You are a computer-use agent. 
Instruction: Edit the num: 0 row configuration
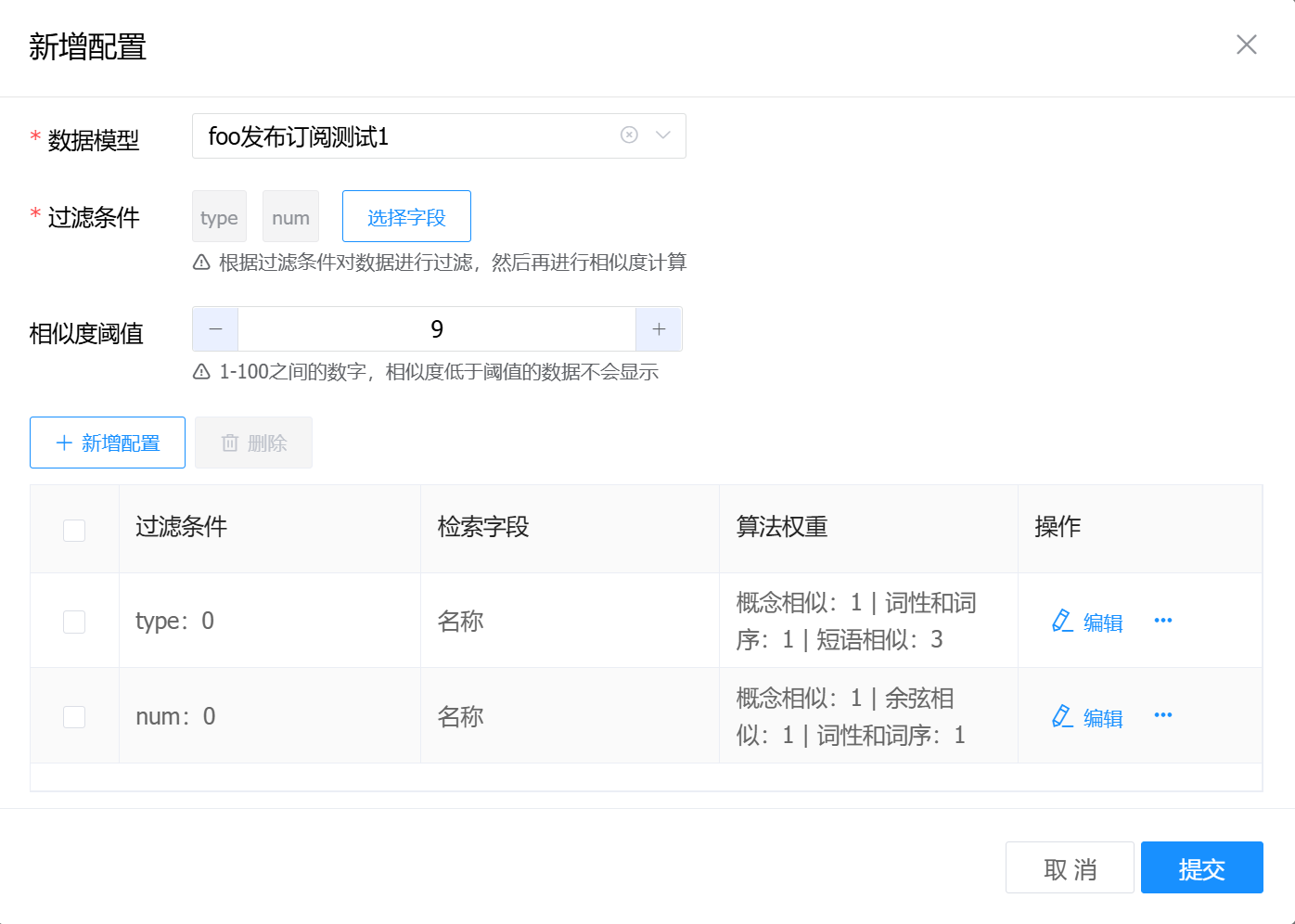click(x=1088, y=718)
